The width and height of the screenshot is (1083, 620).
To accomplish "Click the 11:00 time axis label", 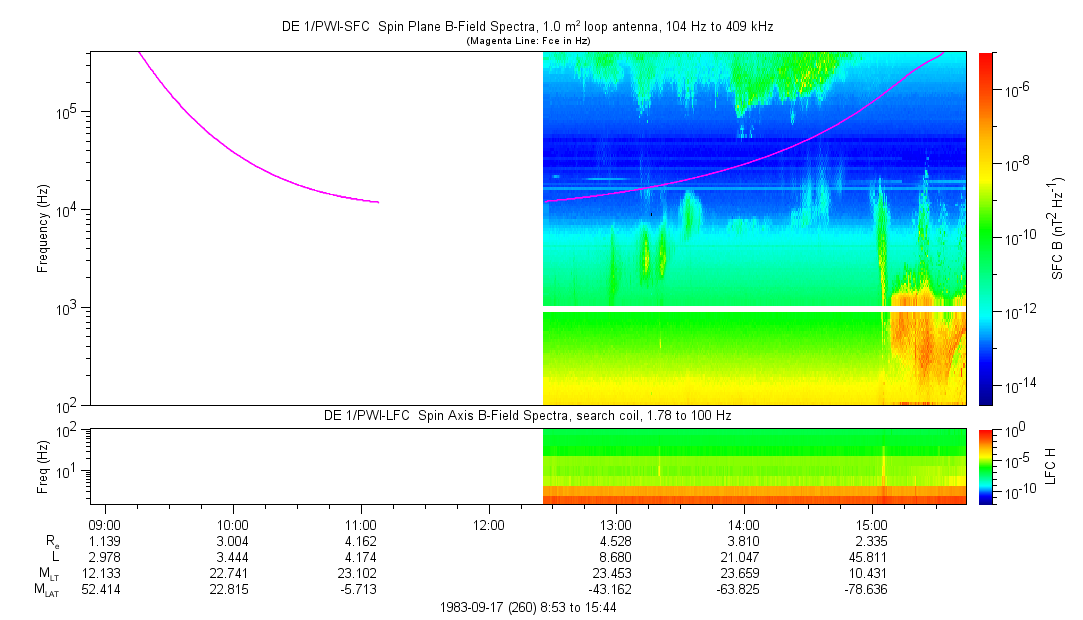I will click(360, 524).
